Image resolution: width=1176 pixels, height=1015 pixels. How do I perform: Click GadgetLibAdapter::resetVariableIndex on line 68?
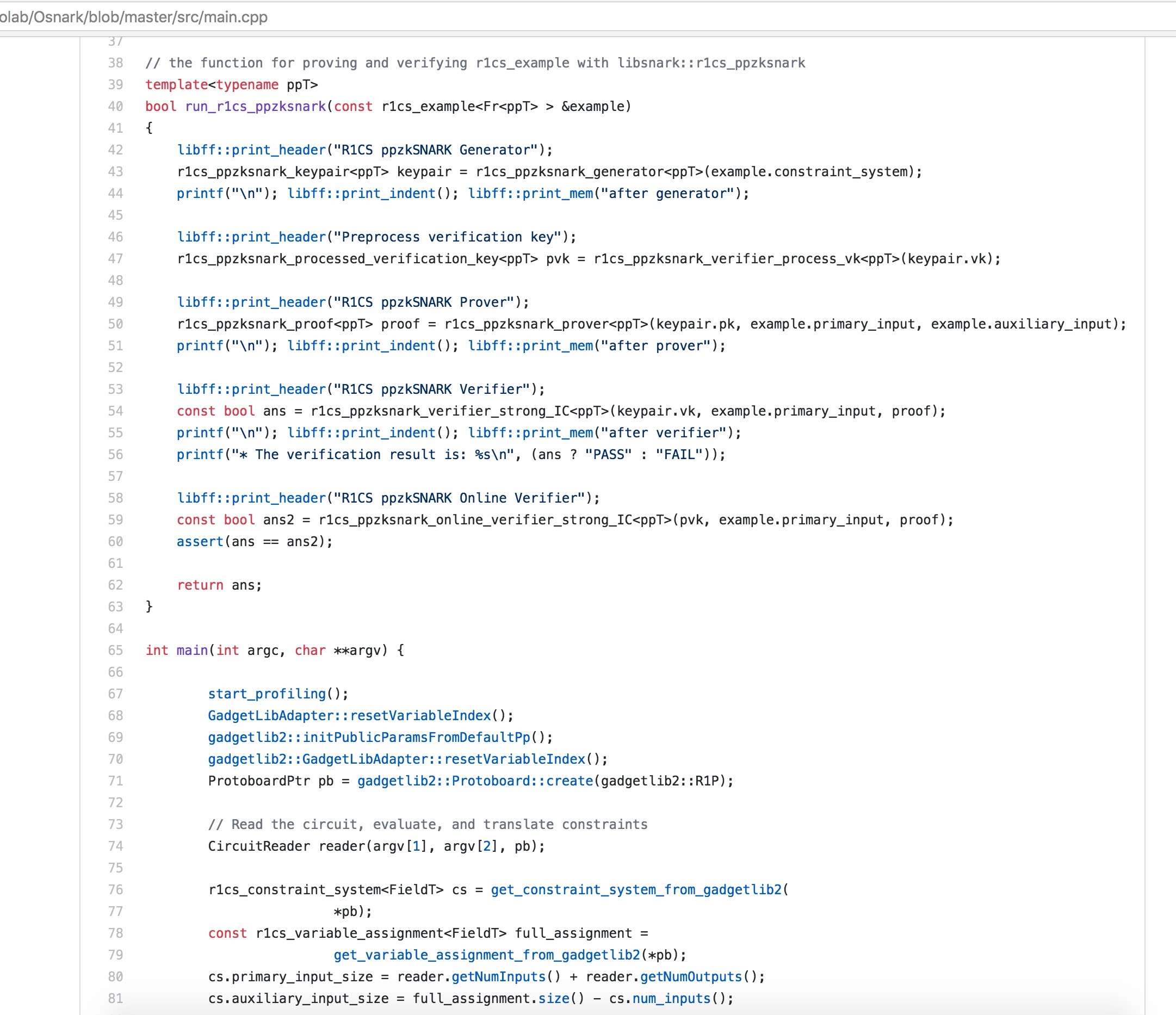point(350,716)
